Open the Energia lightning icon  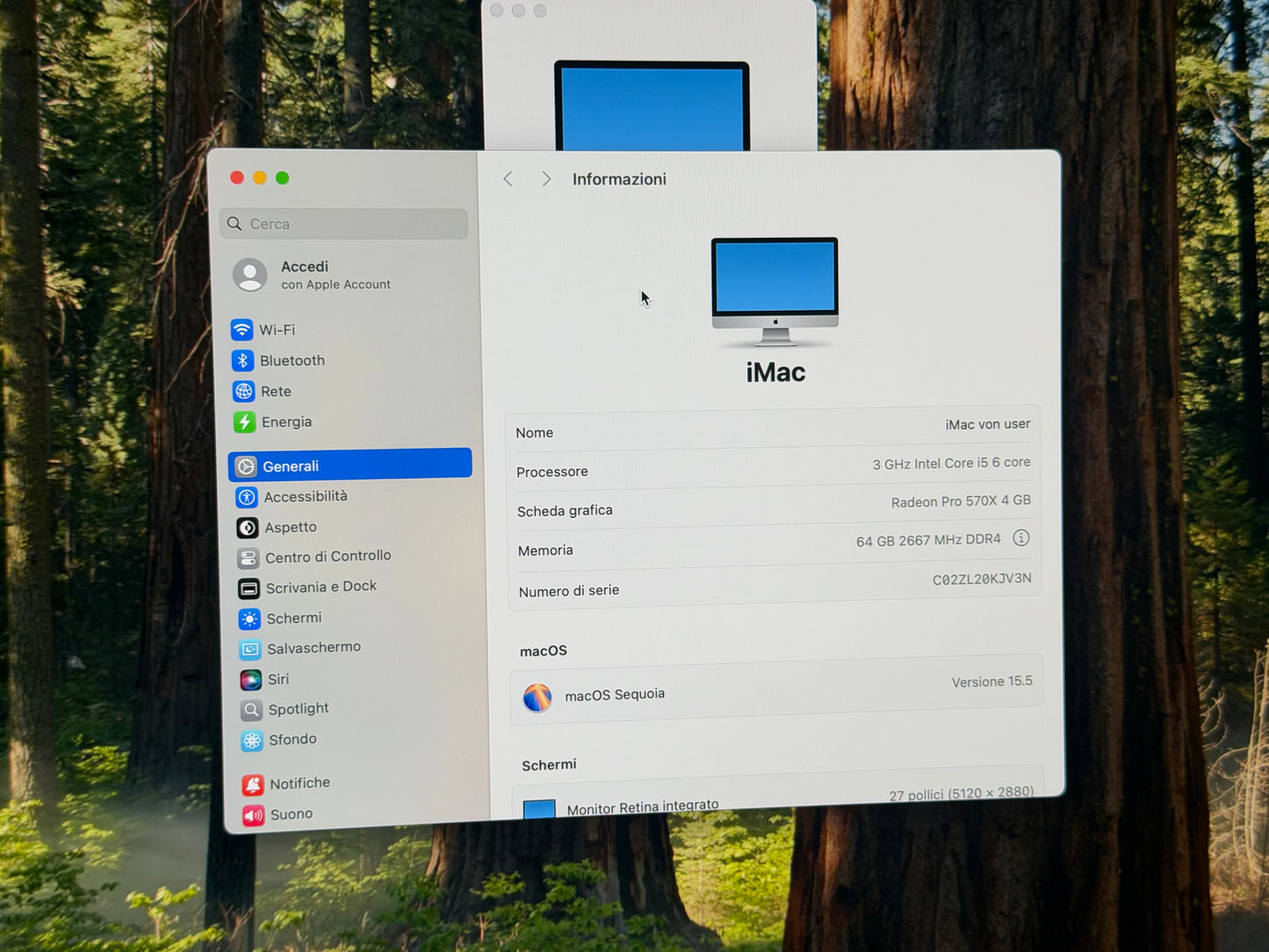245,422
